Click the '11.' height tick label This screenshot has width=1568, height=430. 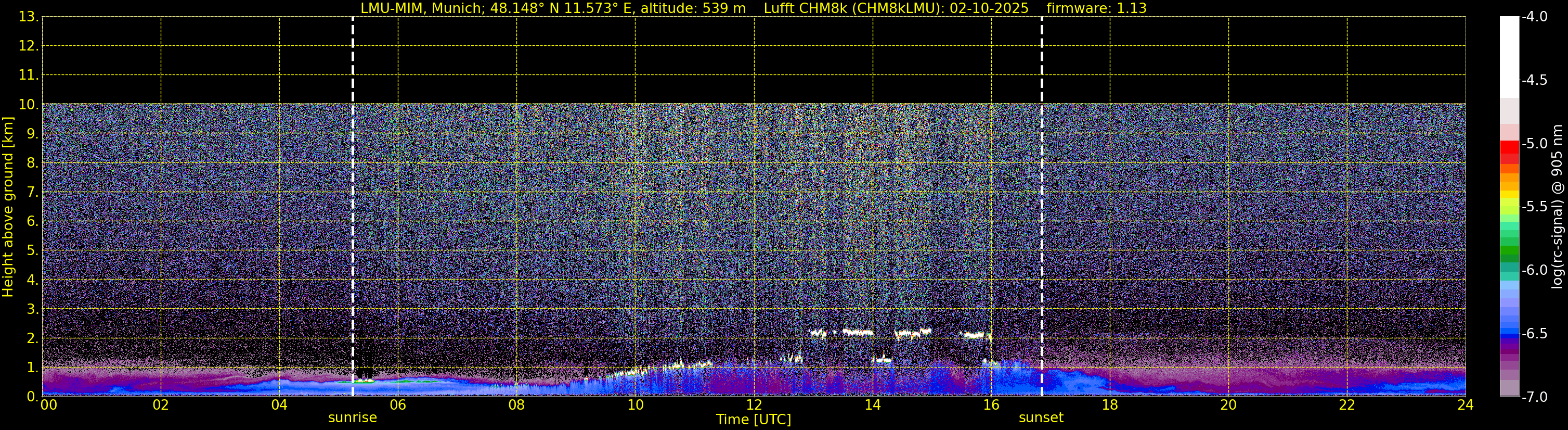pyautogui.click(x=28, y=75)
